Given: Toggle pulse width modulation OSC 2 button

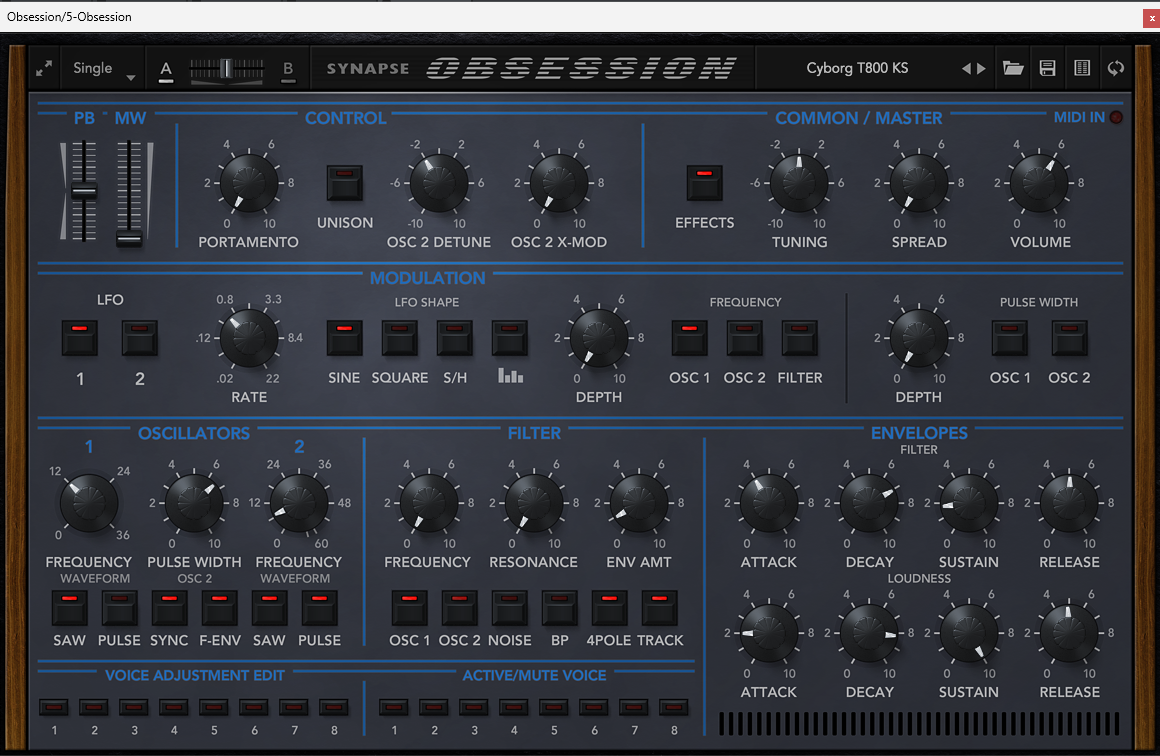Looking at the screenshot, I should coord(1070,338).
